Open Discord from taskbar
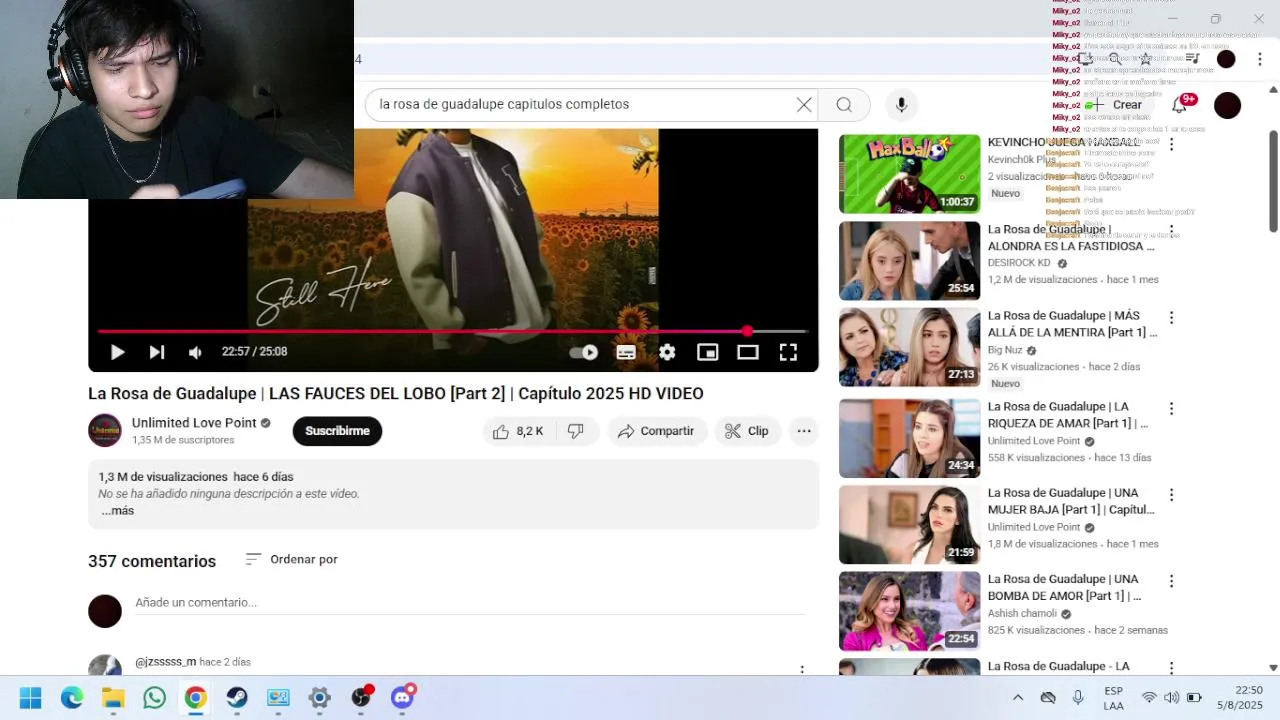 pos(402,698)
